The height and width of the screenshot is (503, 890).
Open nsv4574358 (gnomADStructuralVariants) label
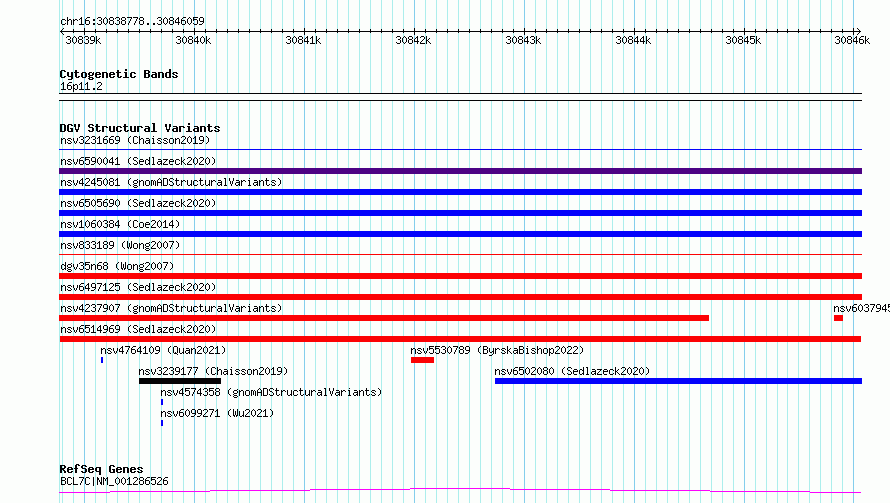tap(271, 392)
